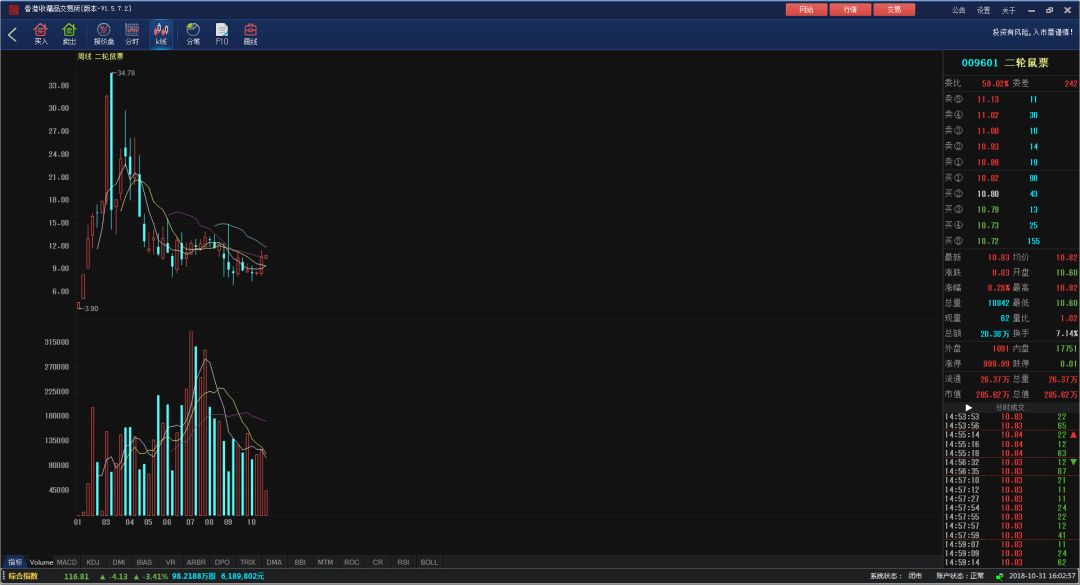Switch to the DMA indicator tab
Screen dimensions: 1080x585
tap(274, 562)
